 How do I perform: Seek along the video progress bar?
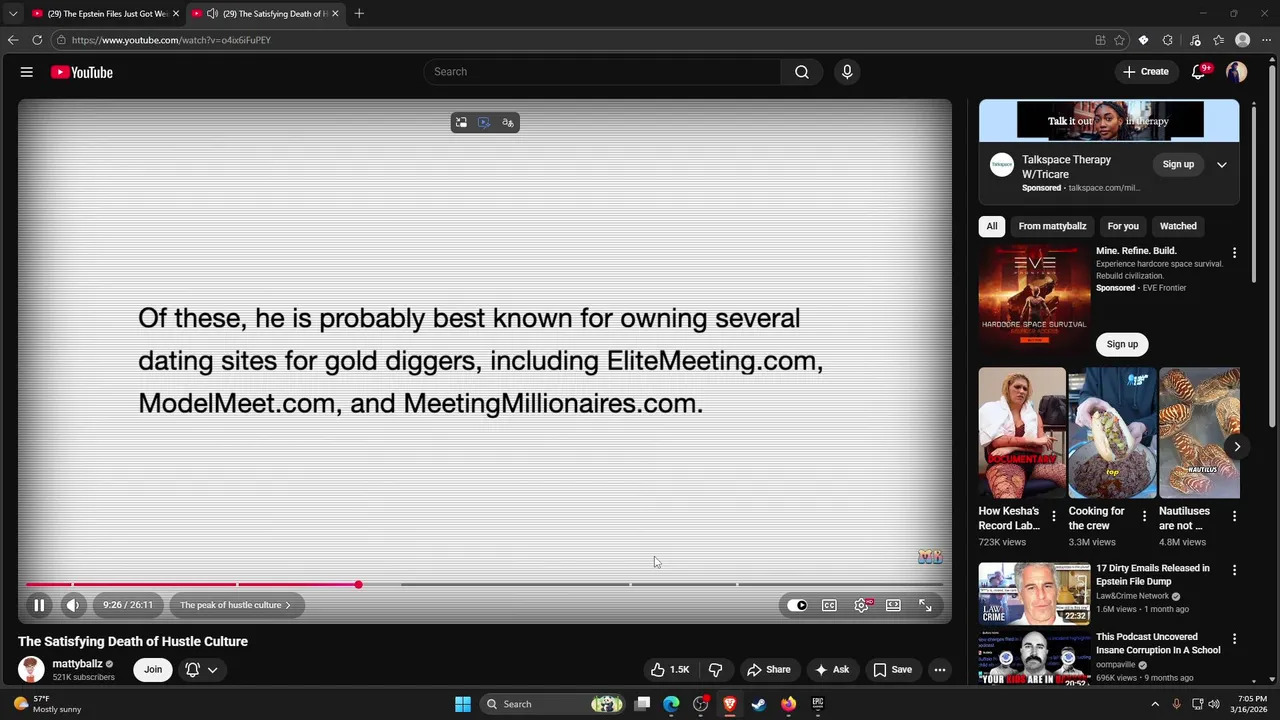tap(484, 584)
